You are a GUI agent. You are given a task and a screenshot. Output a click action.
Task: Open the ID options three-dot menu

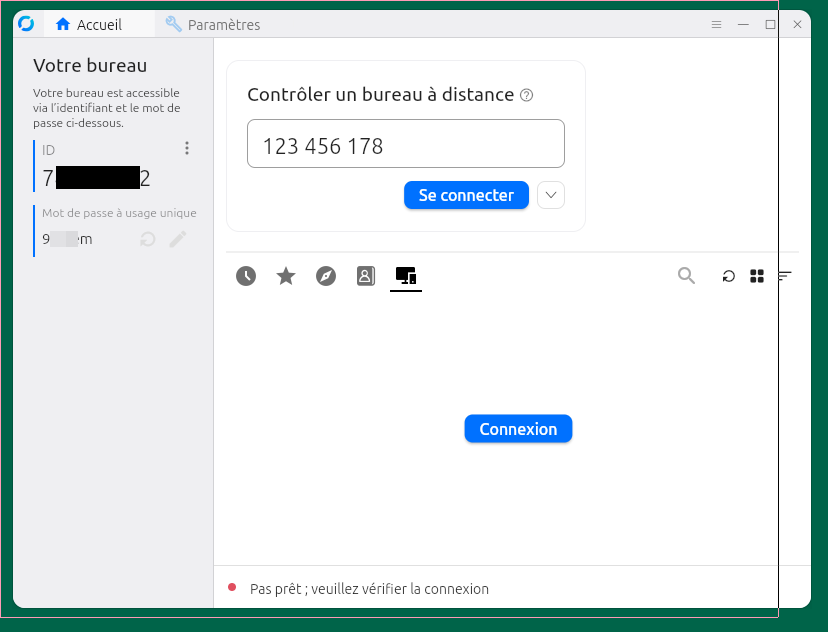pyautogui.click(x=186, y=148)
